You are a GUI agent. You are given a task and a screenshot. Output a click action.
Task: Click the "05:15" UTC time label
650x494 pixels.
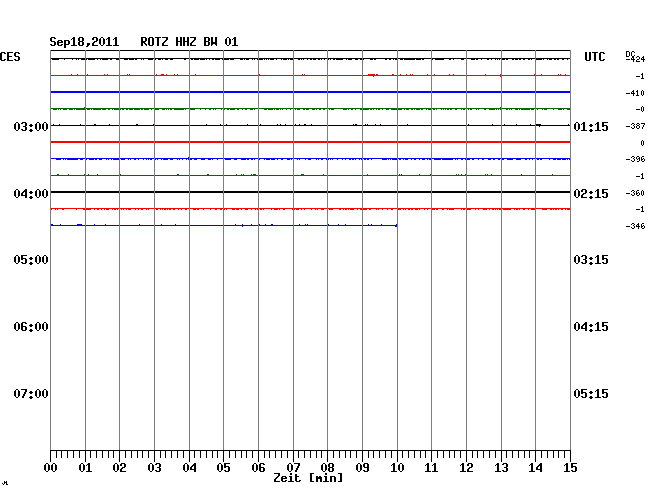591,393
